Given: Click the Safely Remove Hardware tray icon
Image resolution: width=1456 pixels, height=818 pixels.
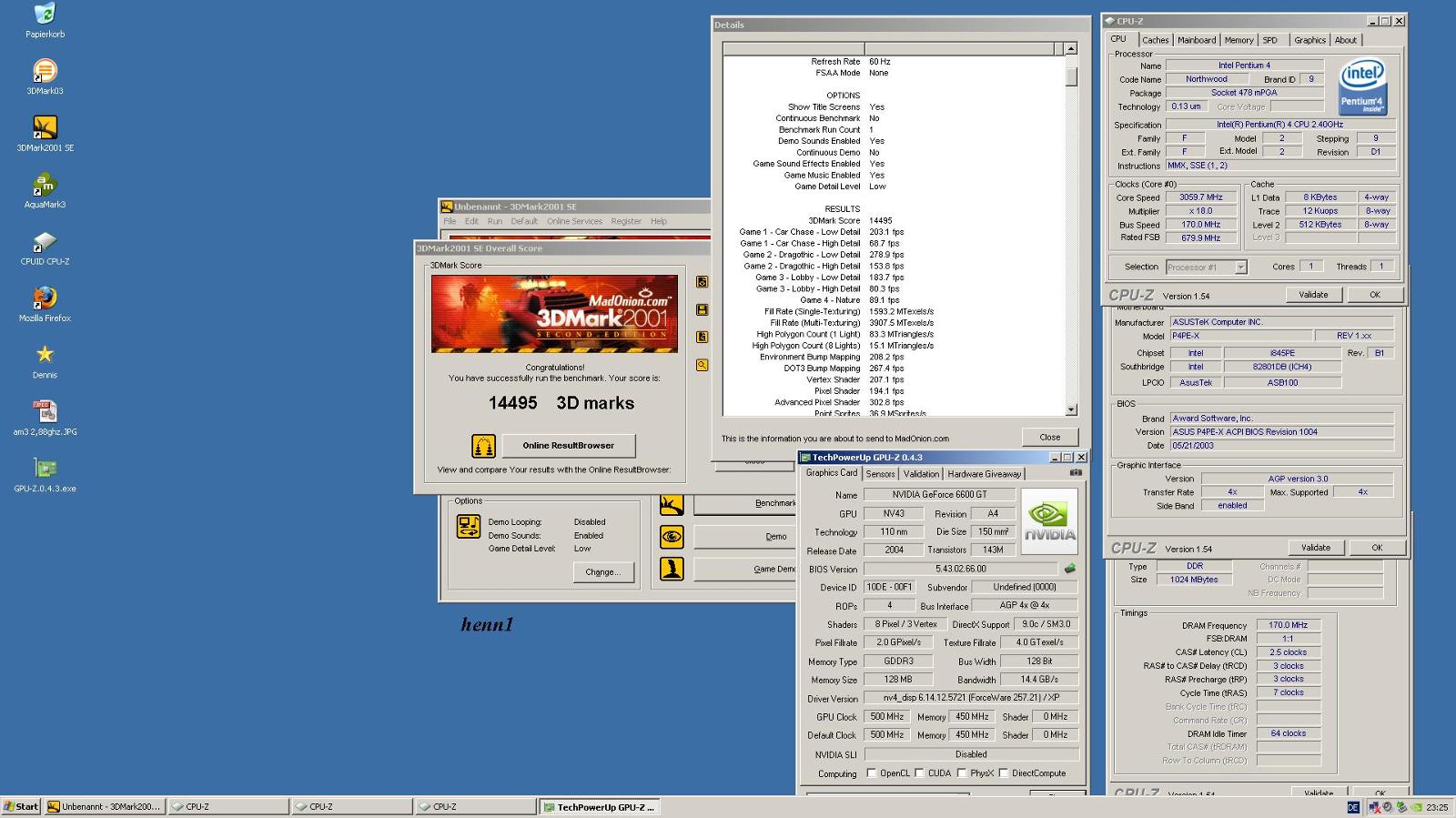Looking at the screenshot, I should click(x=1401, y=807).
